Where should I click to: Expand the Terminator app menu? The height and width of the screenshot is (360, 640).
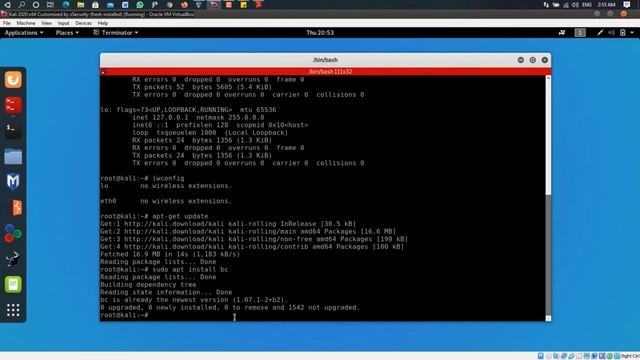[116, 33]
